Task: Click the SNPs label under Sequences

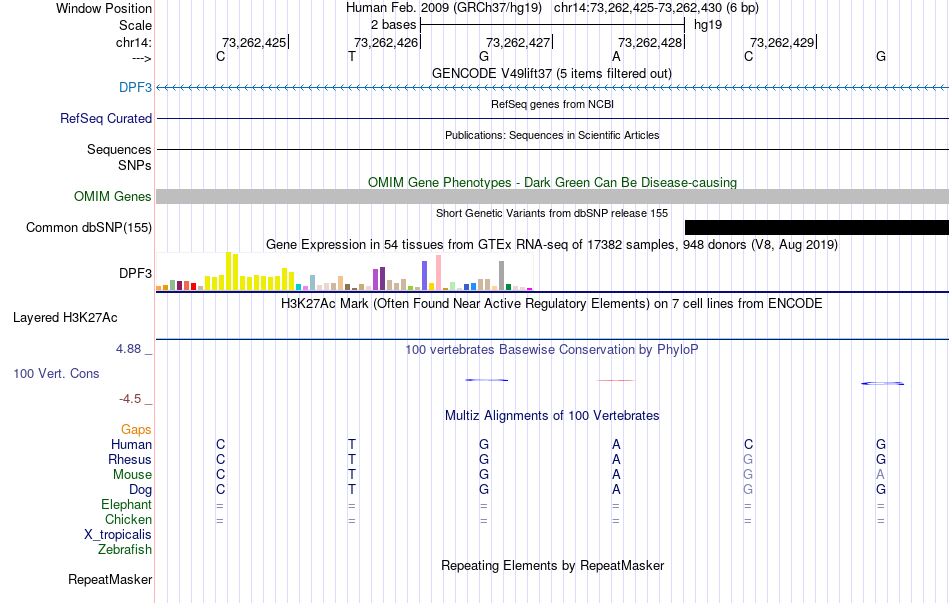Action: coord(135,165)
